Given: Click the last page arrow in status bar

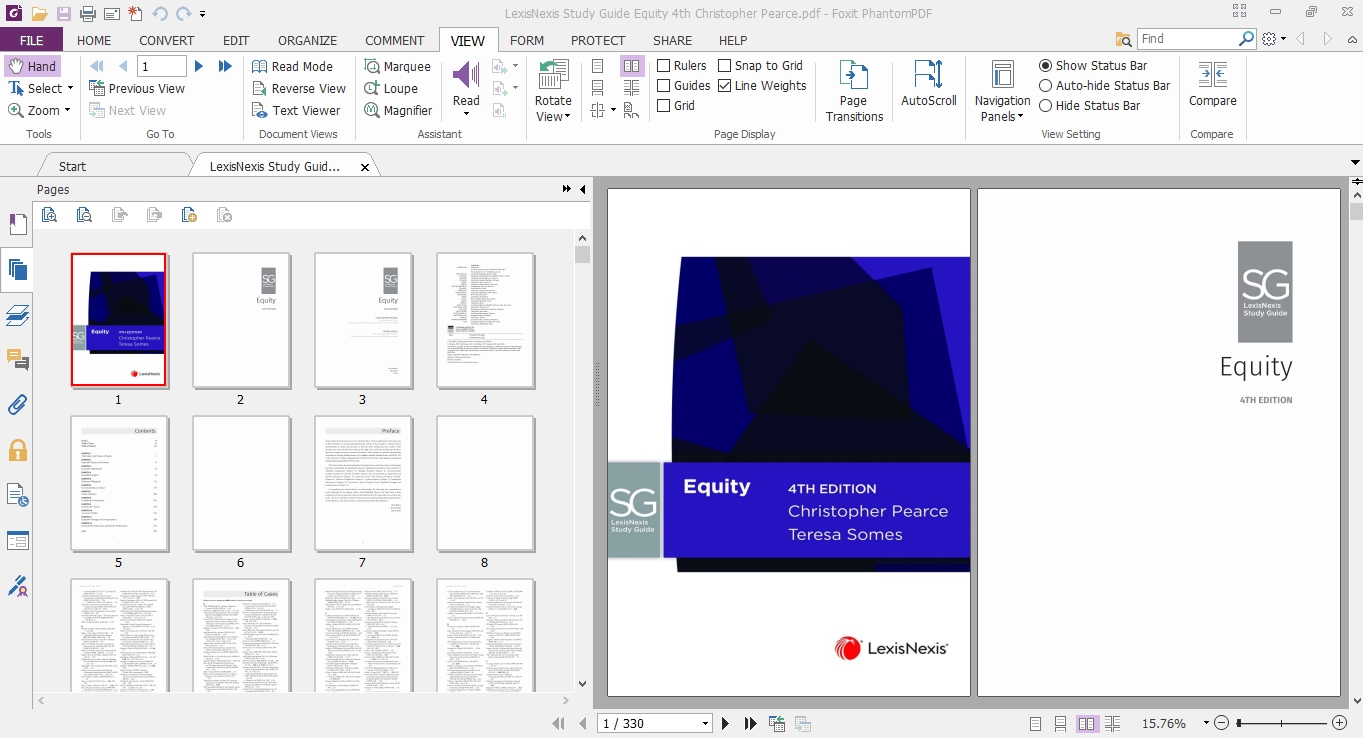Looking at the screenshot, I should click(750, 724).
